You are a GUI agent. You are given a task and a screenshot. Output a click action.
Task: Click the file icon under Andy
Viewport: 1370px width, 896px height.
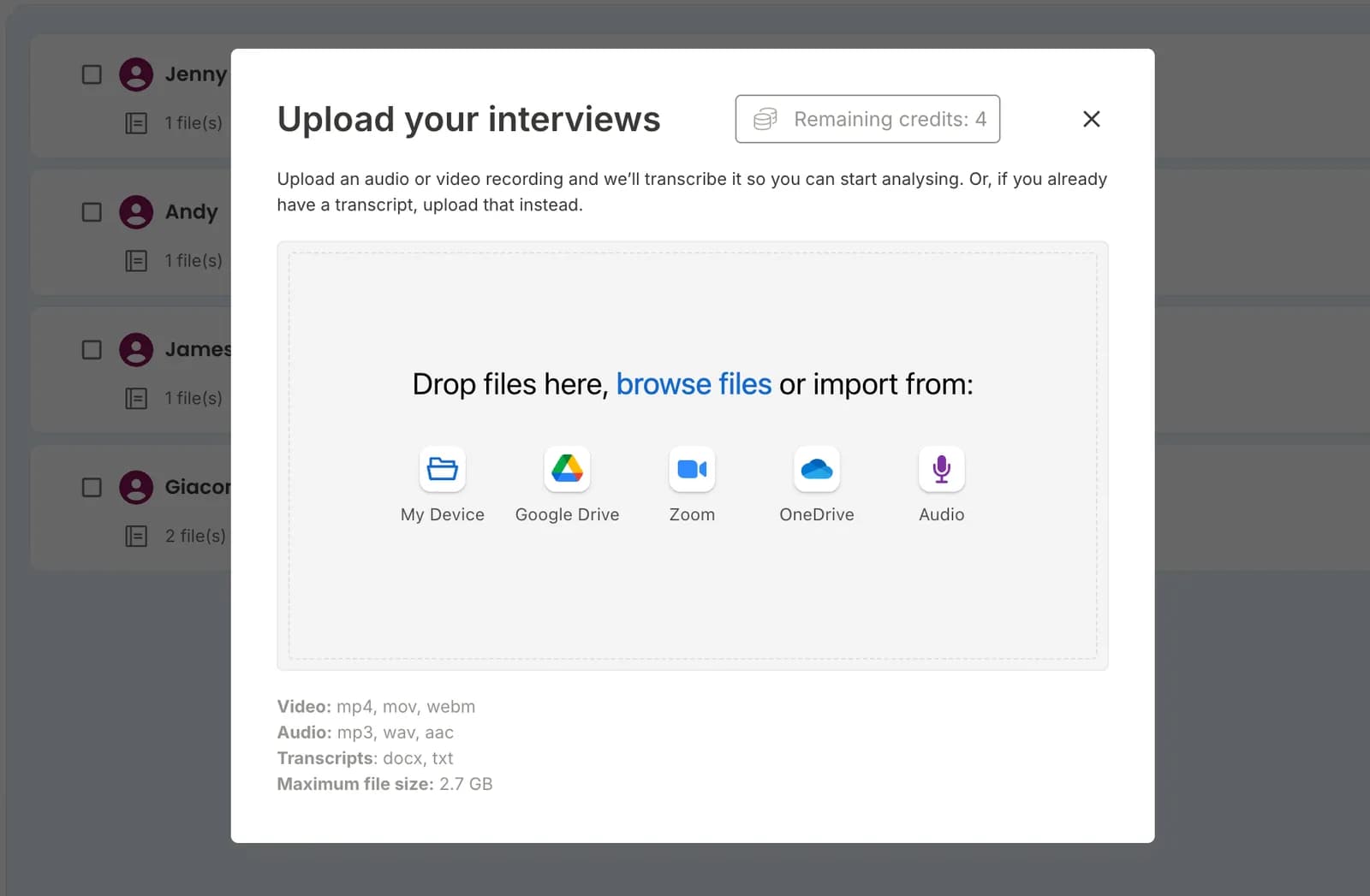coord(136,261)
